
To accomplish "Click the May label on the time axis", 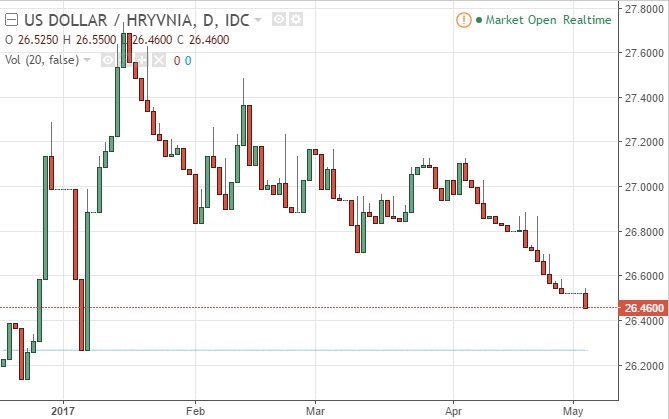I will pos(573,411).
